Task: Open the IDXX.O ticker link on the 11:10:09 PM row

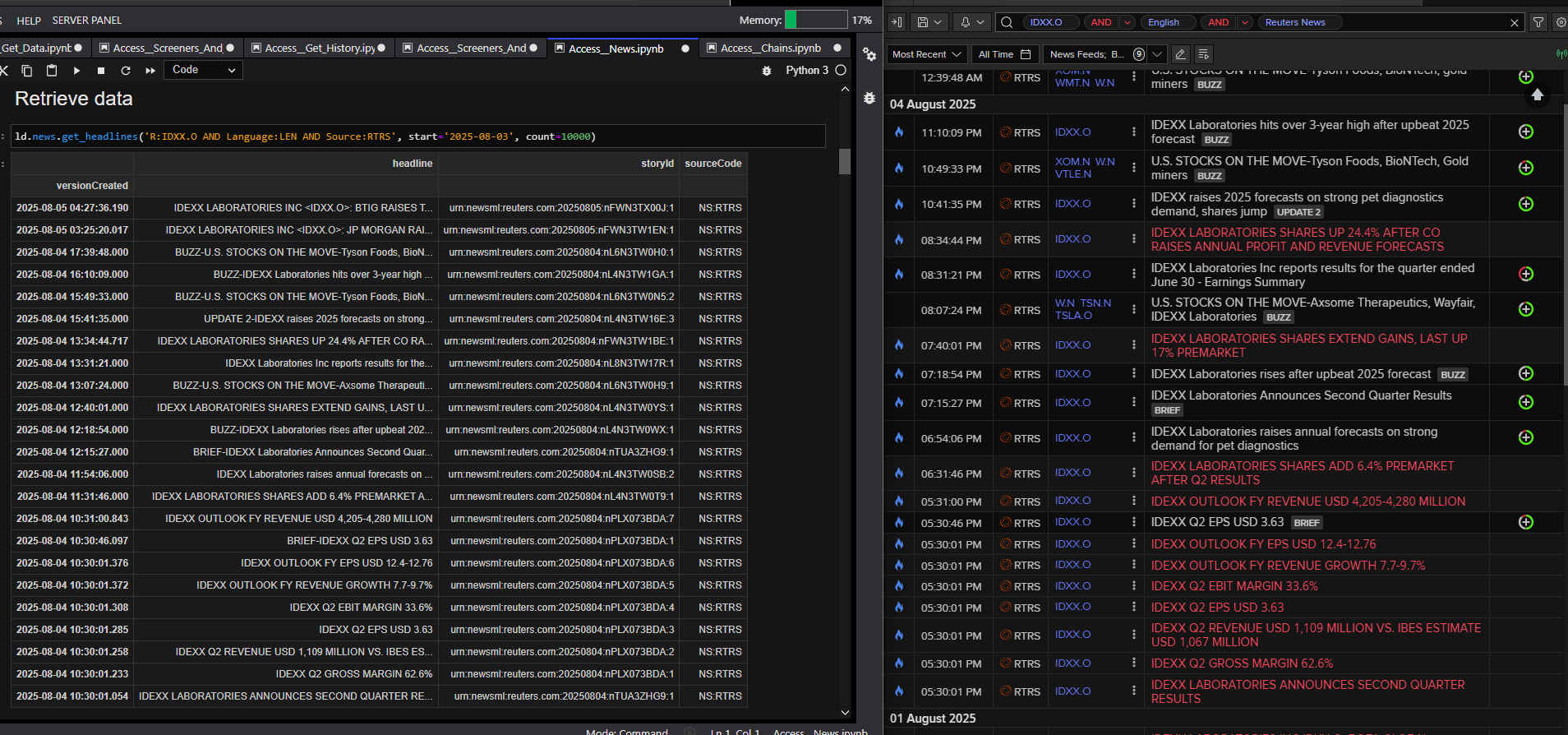Action: click(x=1073, y=132)
